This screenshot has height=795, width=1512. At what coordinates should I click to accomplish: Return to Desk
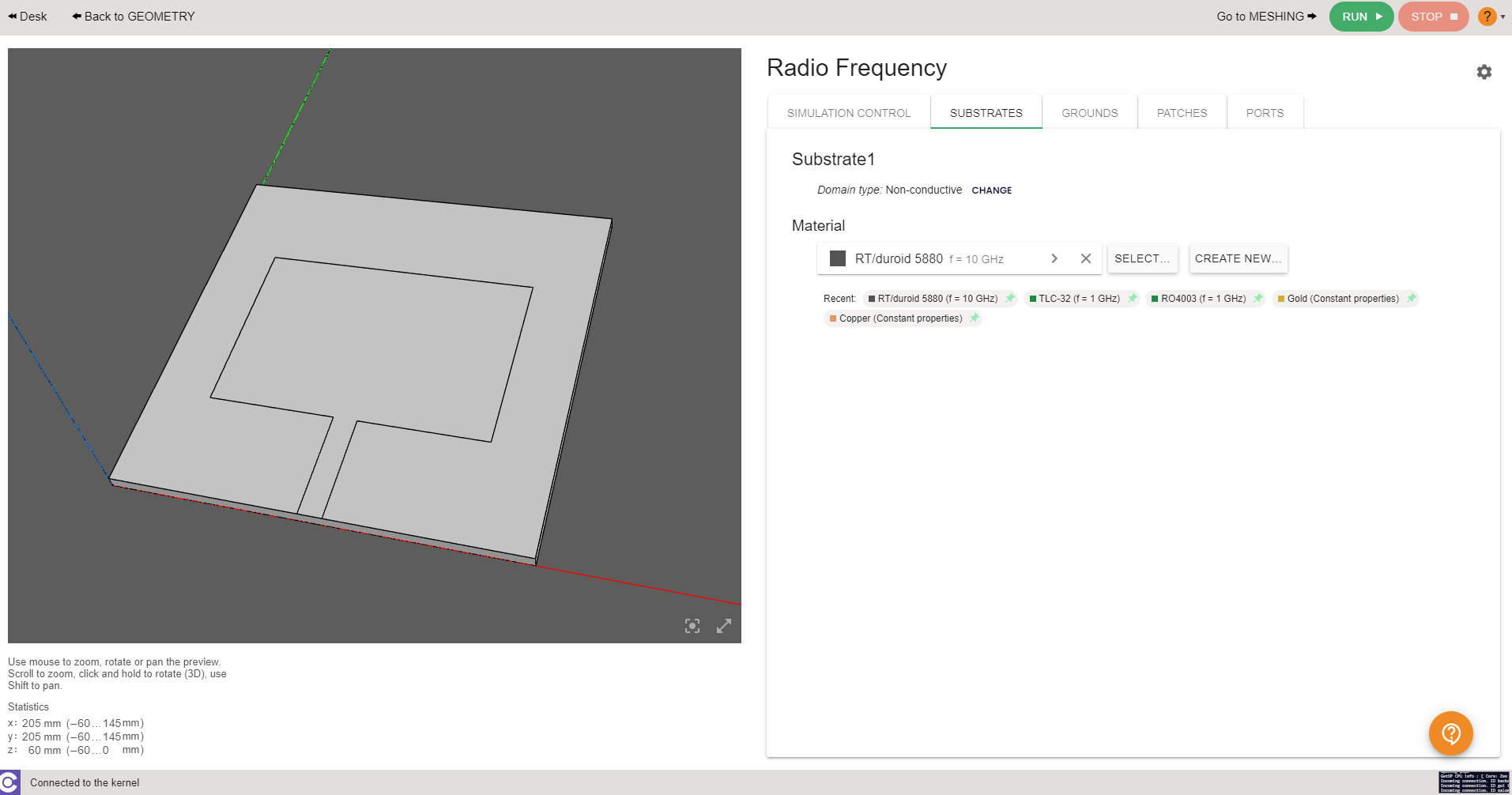(x=28, y=17)
